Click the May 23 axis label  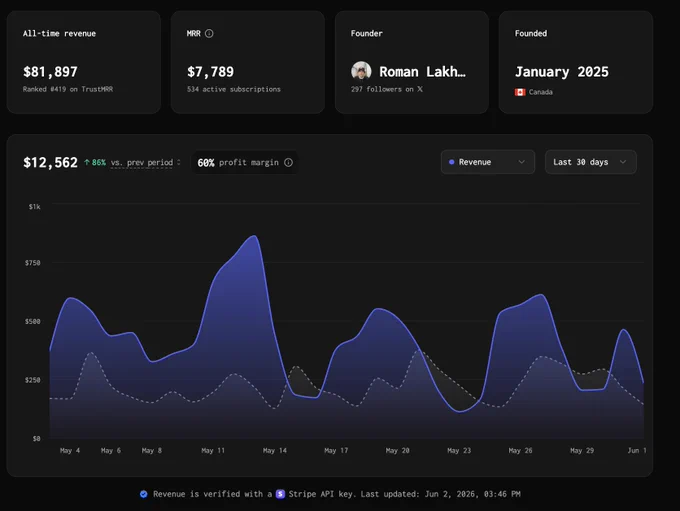point(459,450)
